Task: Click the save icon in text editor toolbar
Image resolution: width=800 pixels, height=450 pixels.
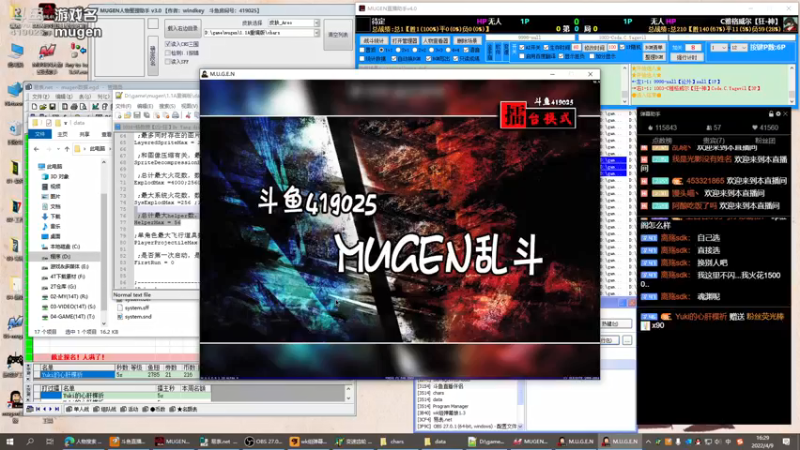Action: (x=137, y=115)
